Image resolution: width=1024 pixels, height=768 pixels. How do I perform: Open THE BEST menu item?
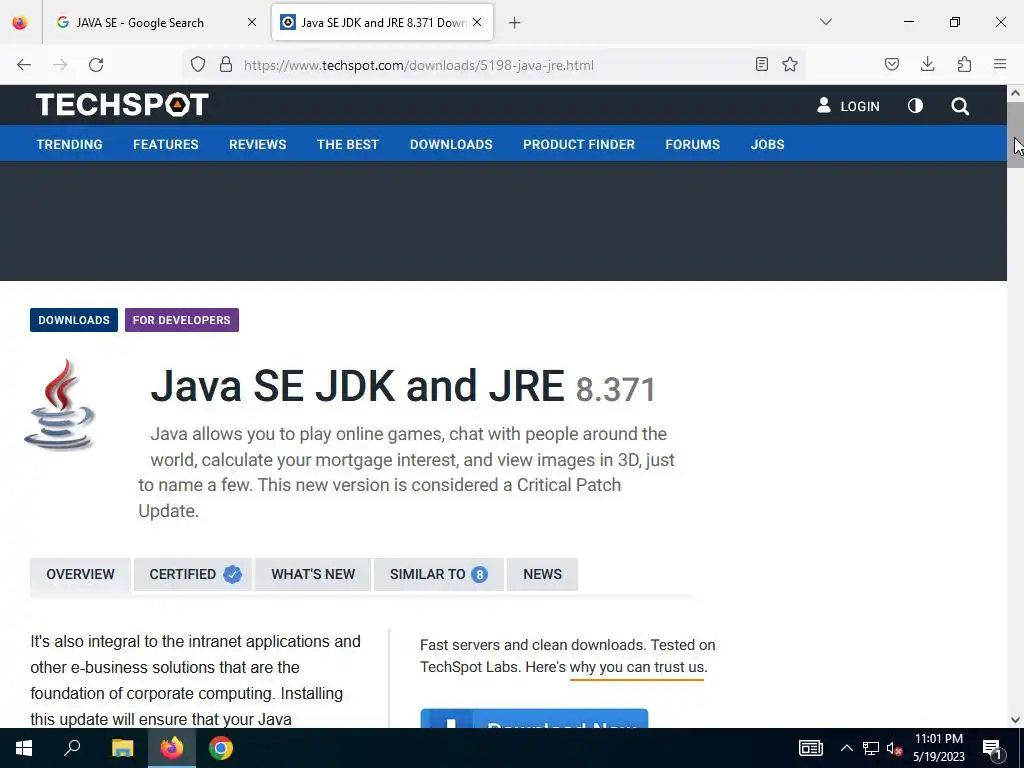348,144
